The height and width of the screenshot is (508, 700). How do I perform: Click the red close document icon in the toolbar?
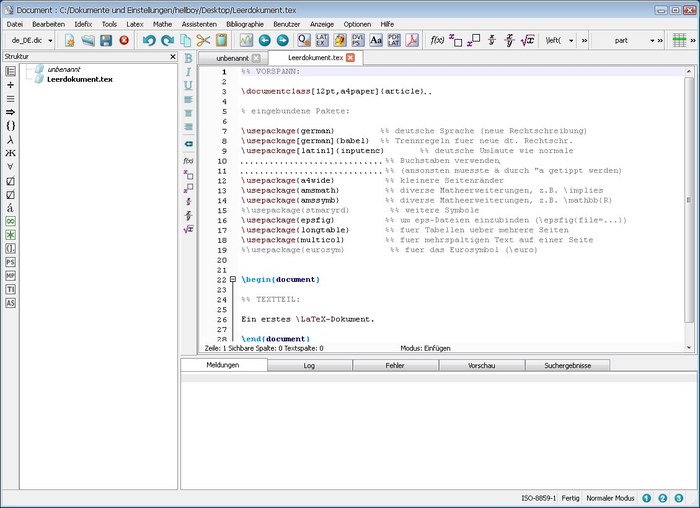click(x=124, y=41)
